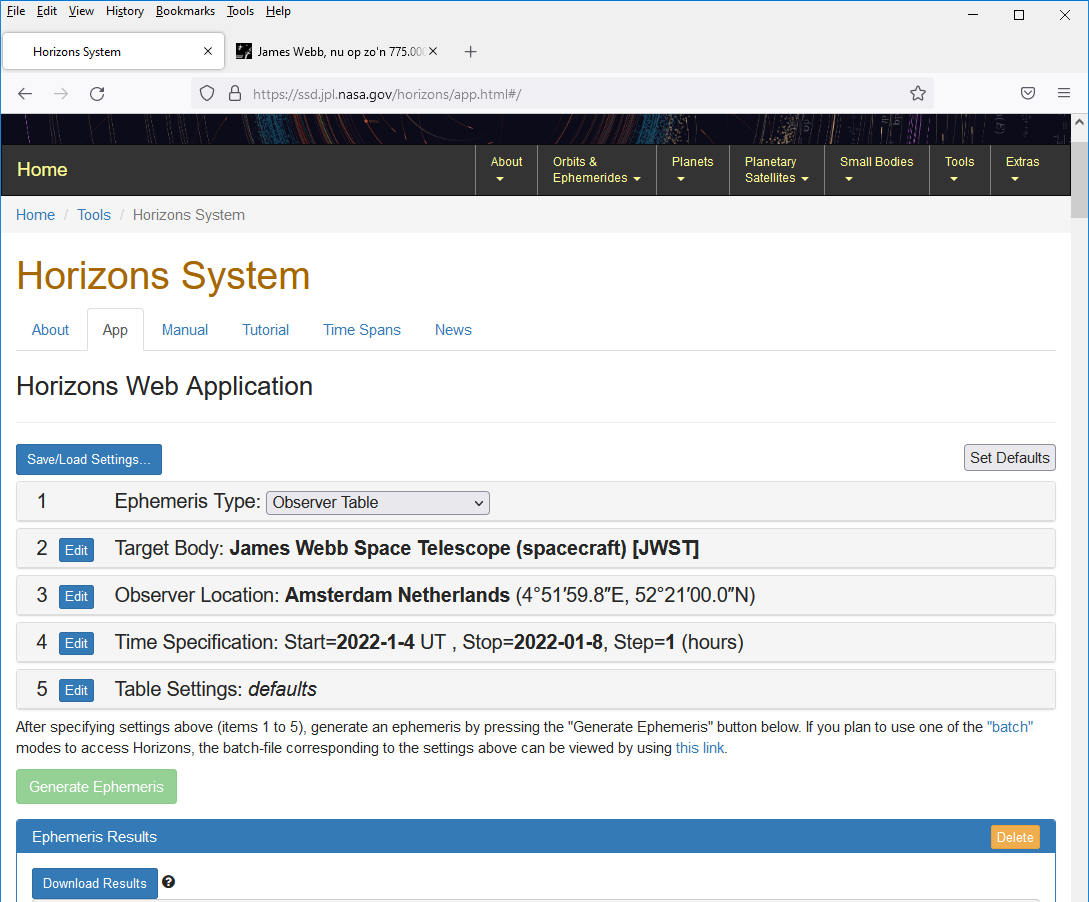
Task: Delete the Ephemeris Results
Action: click(1015, 837)
